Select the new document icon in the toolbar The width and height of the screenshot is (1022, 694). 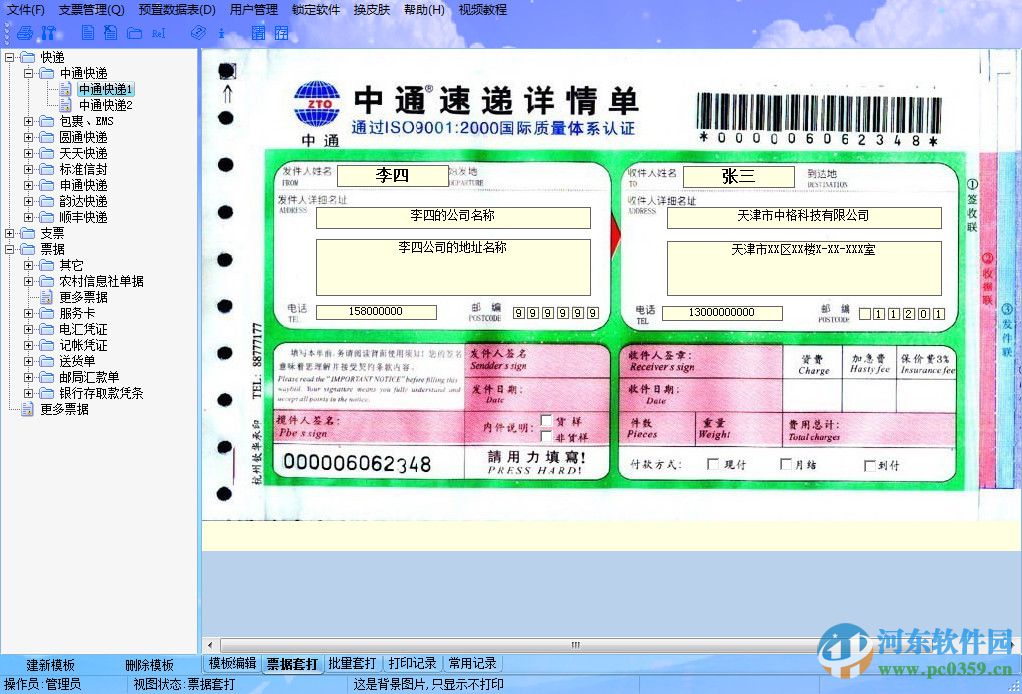pyautogui.click(x=88, y=33)
